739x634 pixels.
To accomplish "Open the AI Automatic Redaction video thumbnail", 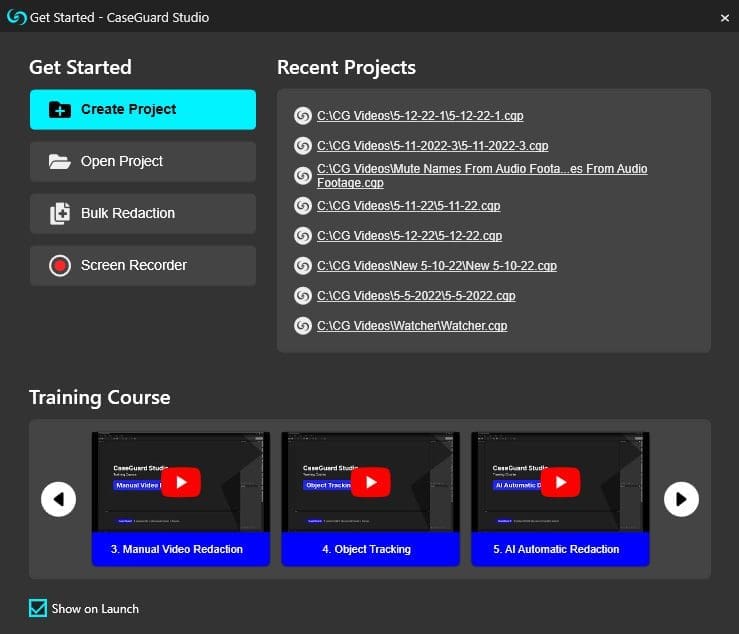I will (560, 482).
